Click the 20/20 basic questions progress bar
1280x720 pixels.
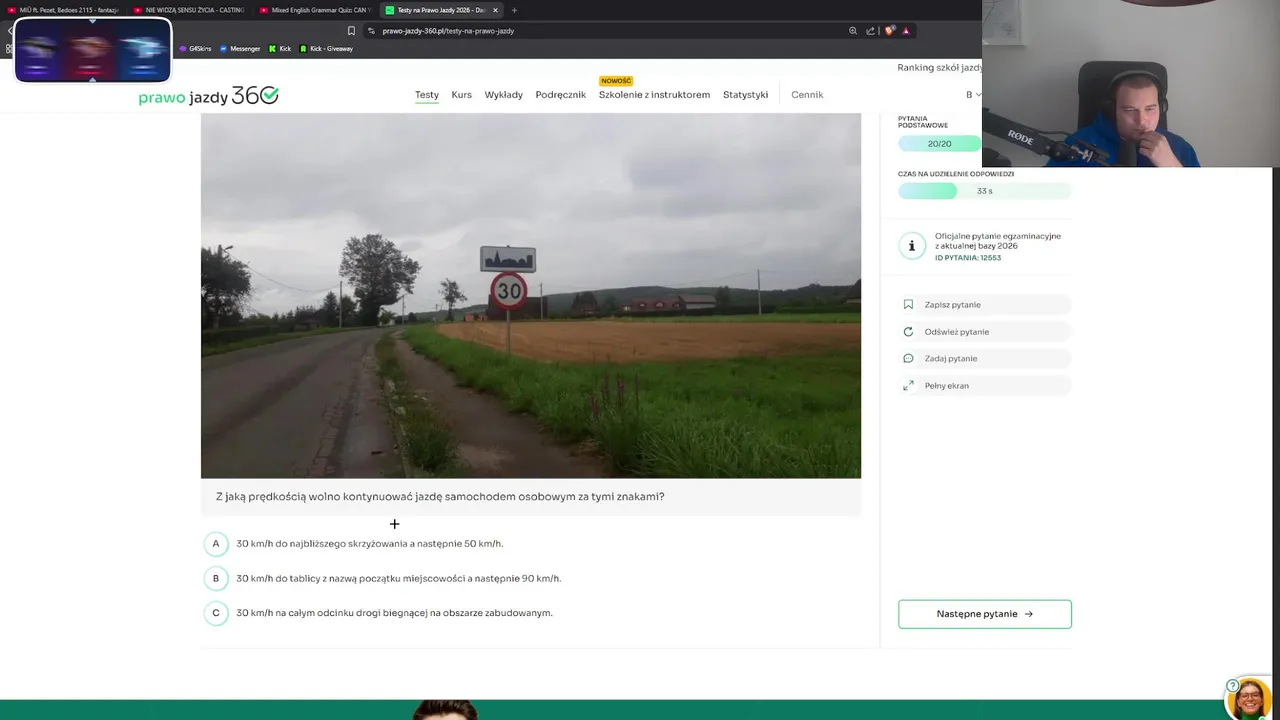(x=940, y=144)
